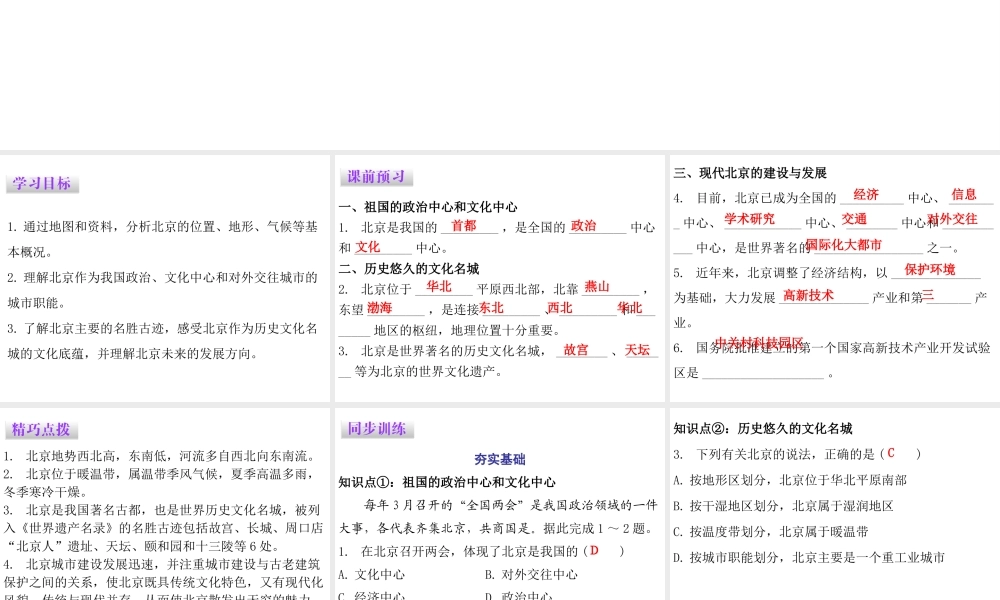Select option A. 按地形区划分
This screenshot has height=600, width=1000.
[790, 480]
